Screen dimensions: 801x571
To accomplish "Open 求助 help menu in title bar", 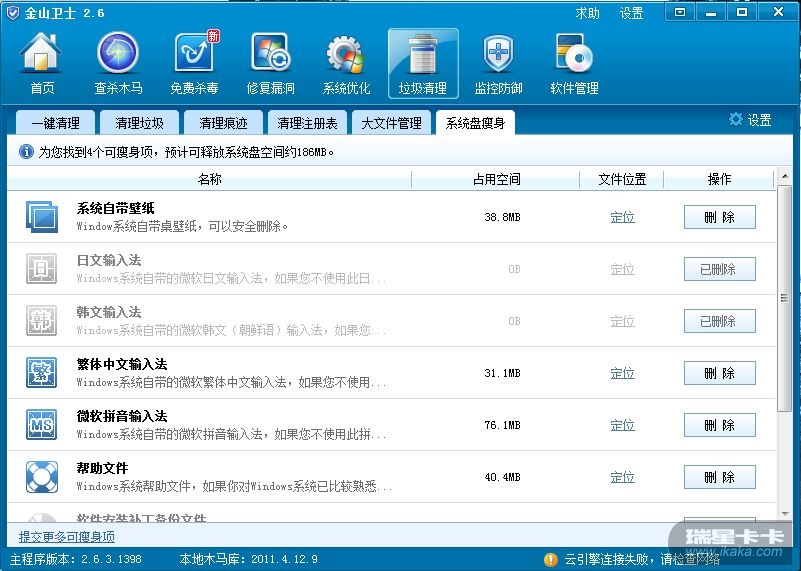I will 587,13.
